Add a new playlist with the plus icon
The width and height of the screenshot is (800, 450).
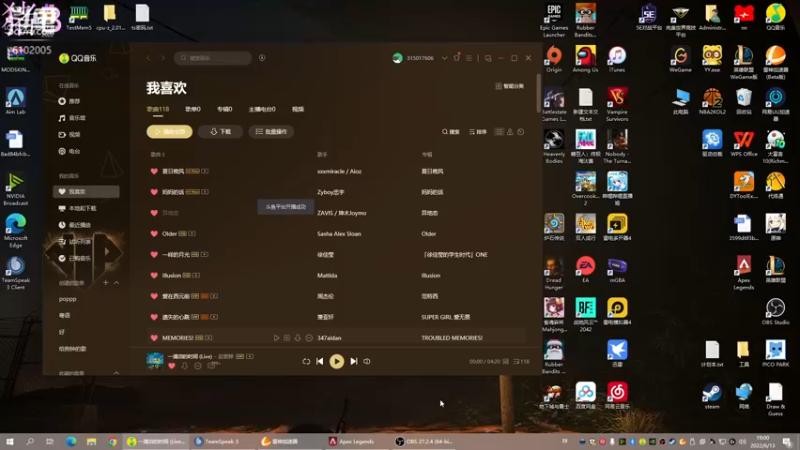pyautogui.click(x=106, y=282)
